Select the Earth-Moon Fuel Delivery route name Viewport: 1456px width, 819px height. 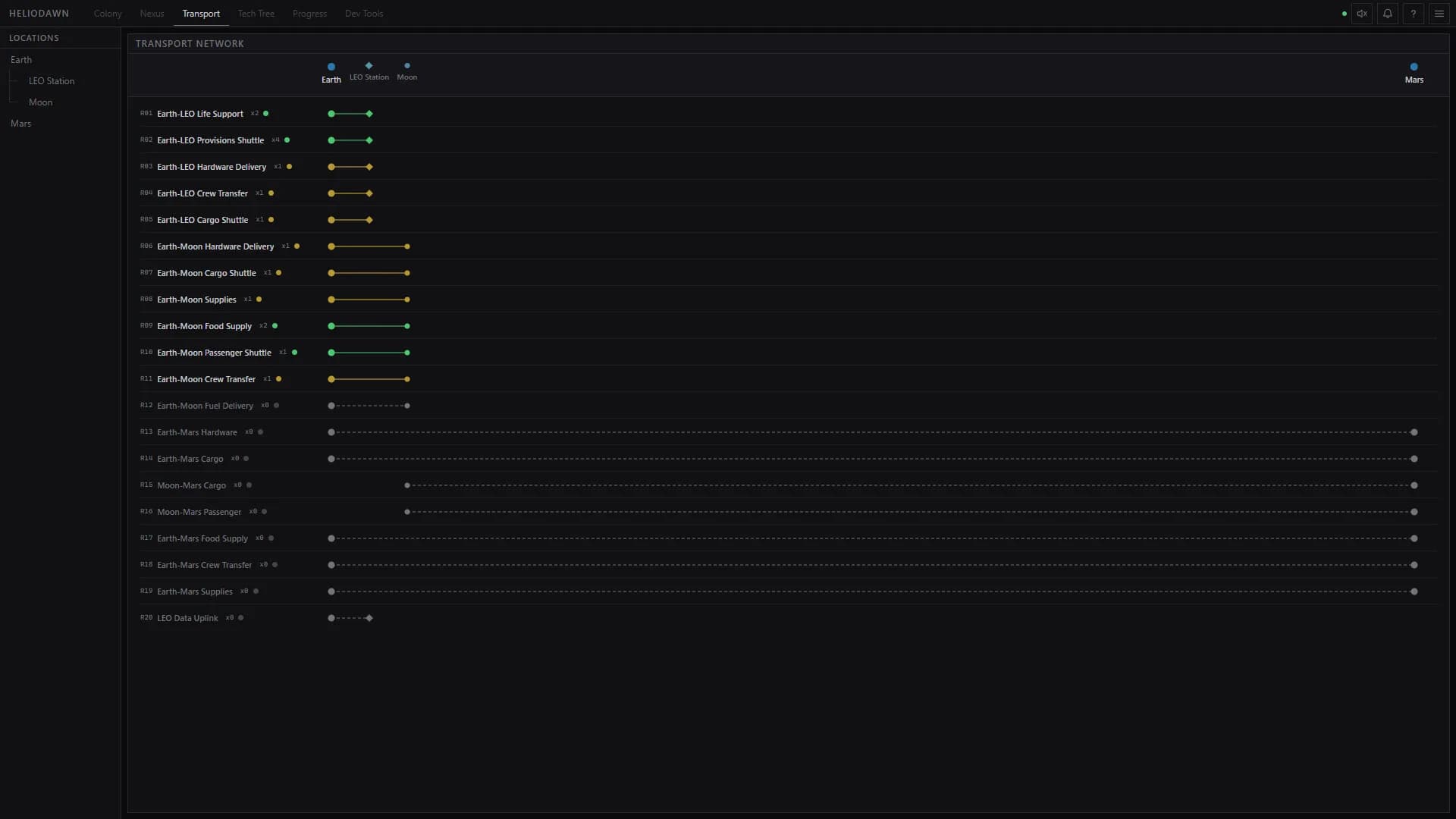pyautogui.click(x=205, y=406)
